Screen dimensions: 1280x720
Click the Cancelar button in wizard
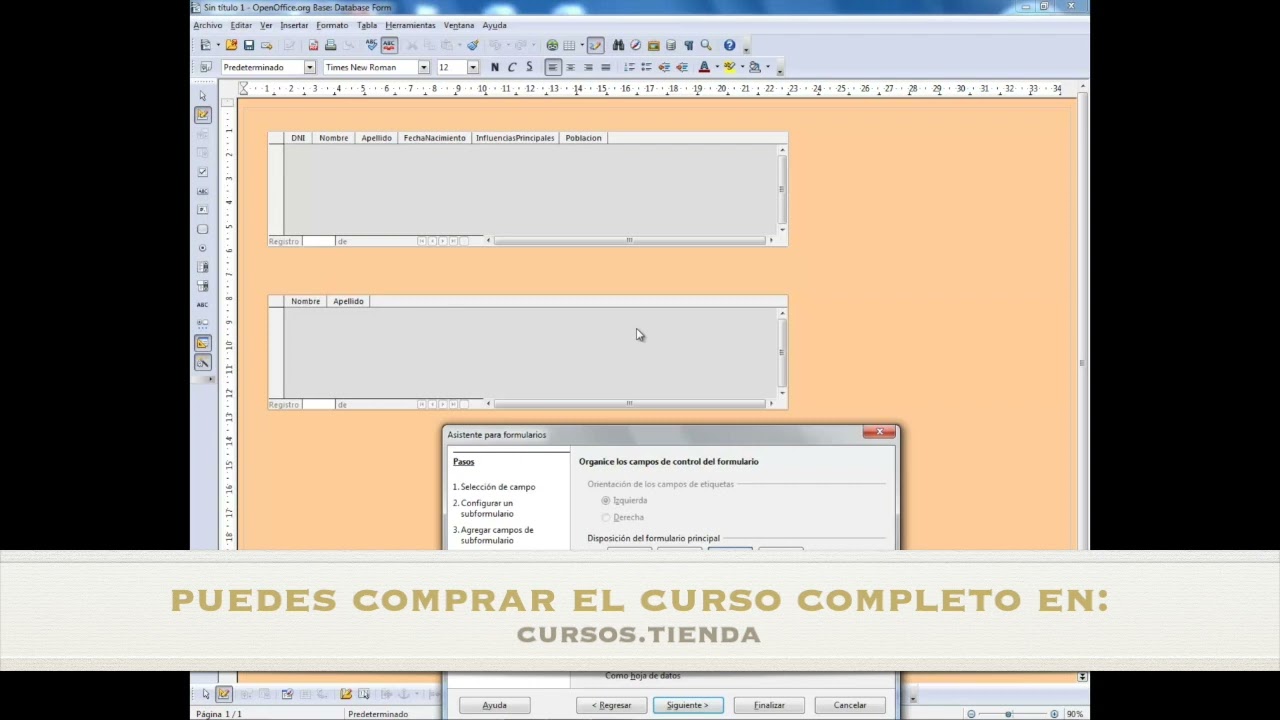tap(850, 705)
